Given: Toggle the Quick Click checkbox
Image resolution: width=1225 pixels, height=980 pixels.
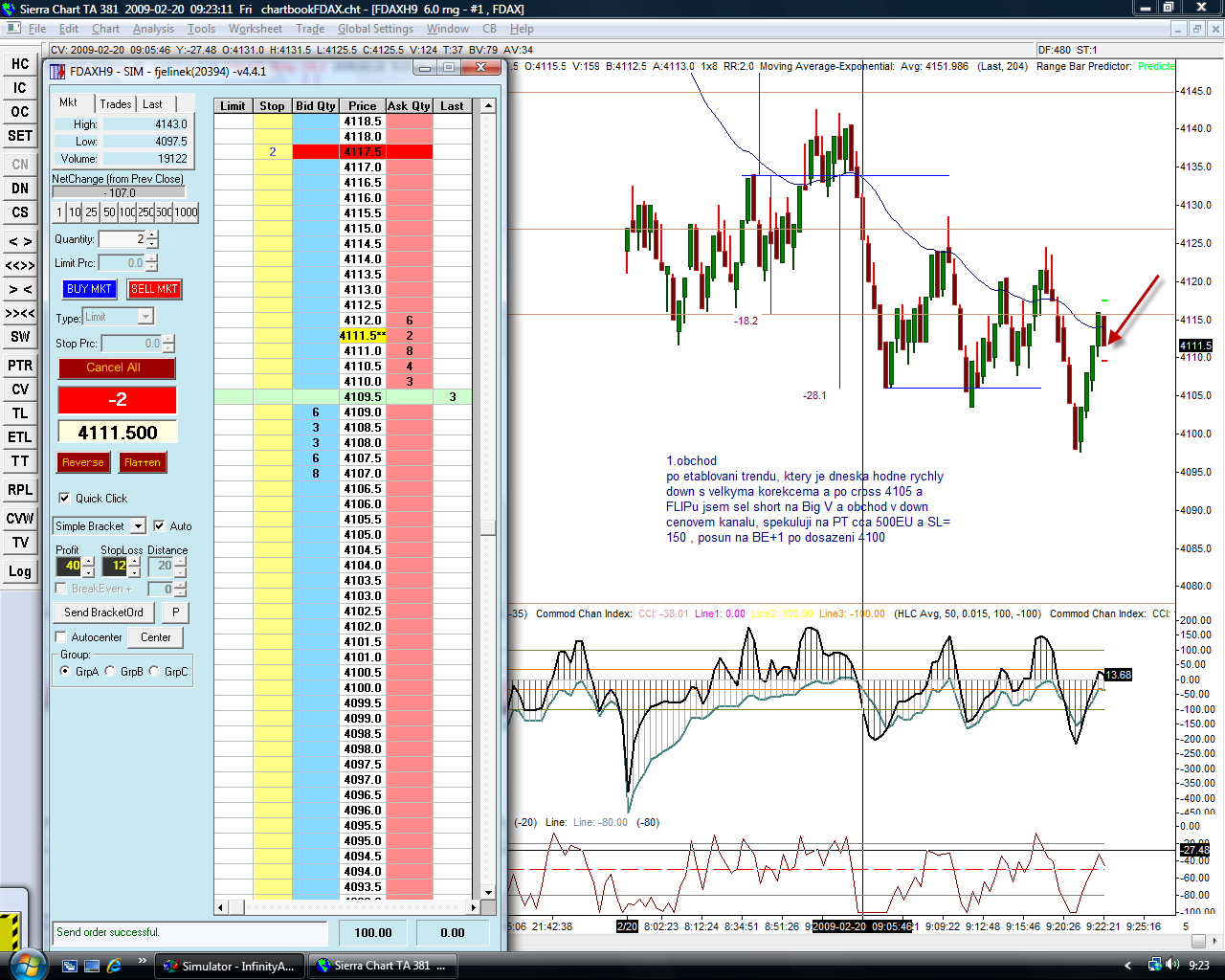Looking at the screenshot, I should click(x=64, y=498).
